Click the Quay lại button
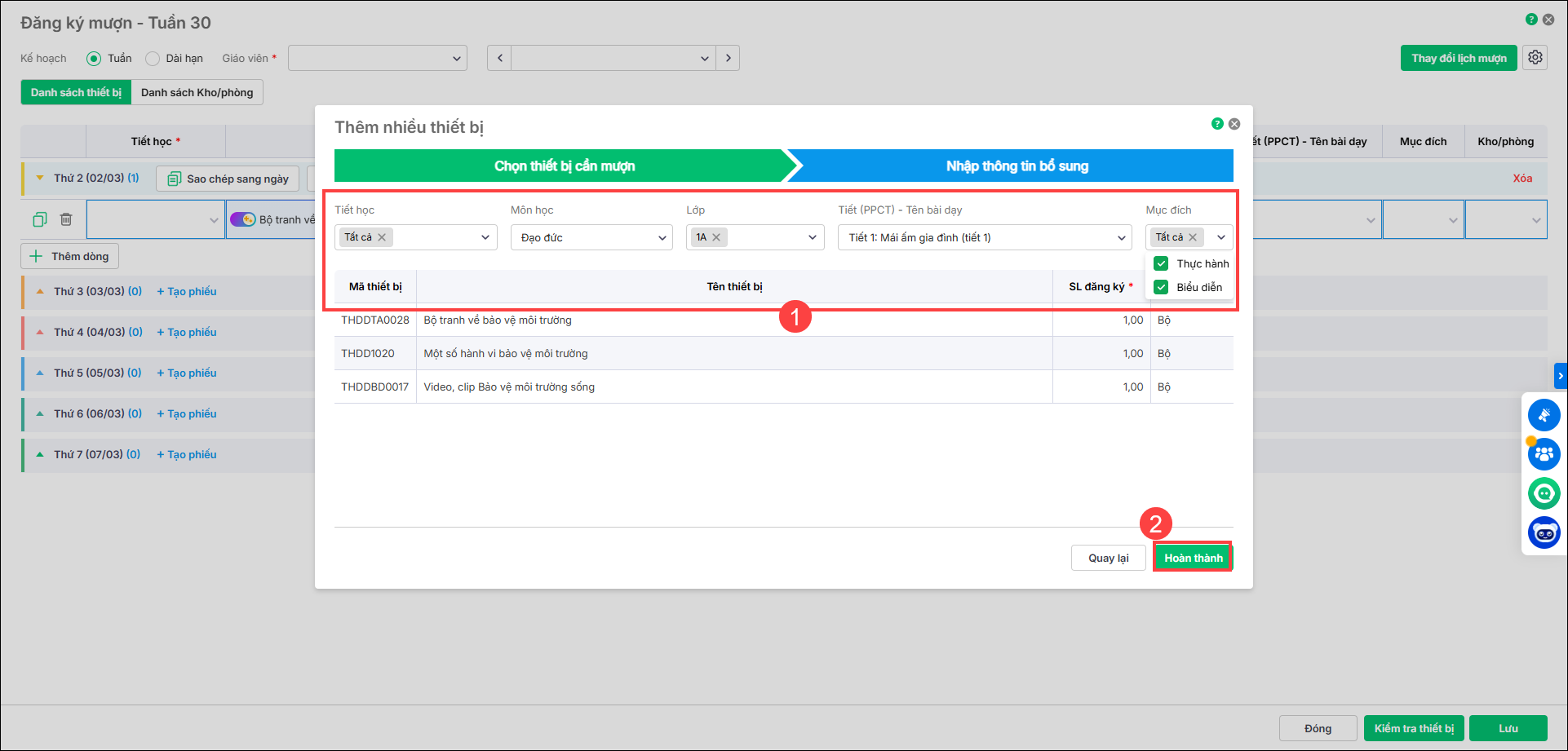The image size is (1568, 751). click(1108, 558)
